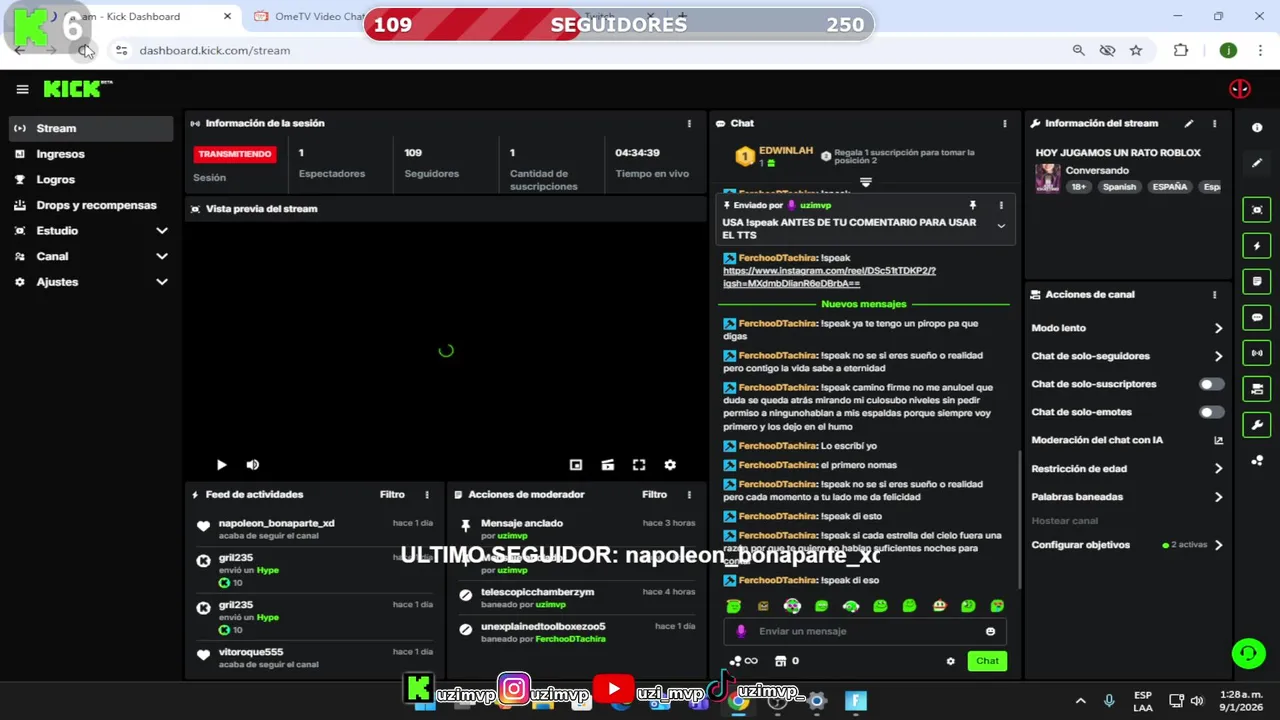The width and height of the screenshot is (1280, 720).
Task: Open Feed de actividades three-dot menu
Action: [x=427, y=495]
